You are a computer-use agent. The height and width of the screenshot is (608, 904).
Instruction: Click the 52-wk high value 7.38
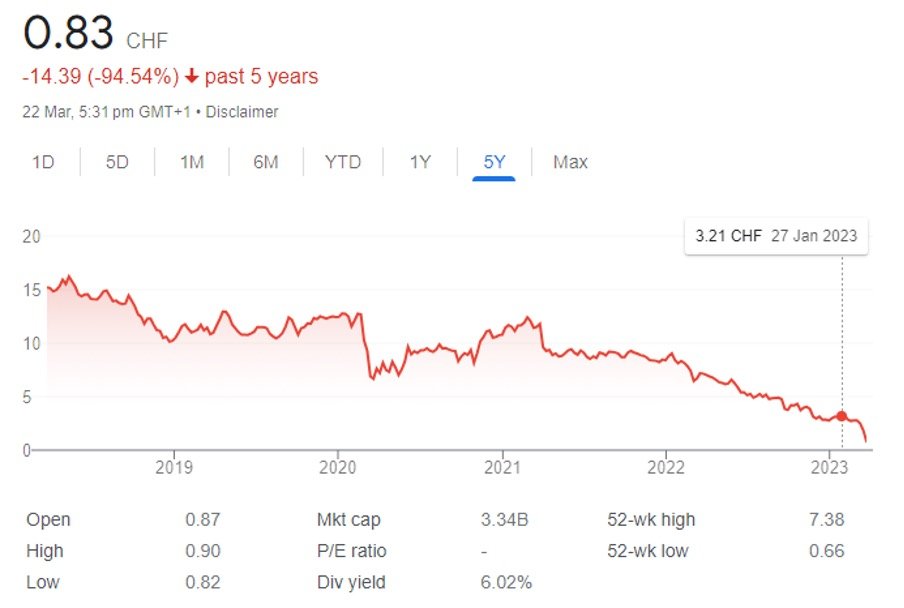[x=828, y=520]
